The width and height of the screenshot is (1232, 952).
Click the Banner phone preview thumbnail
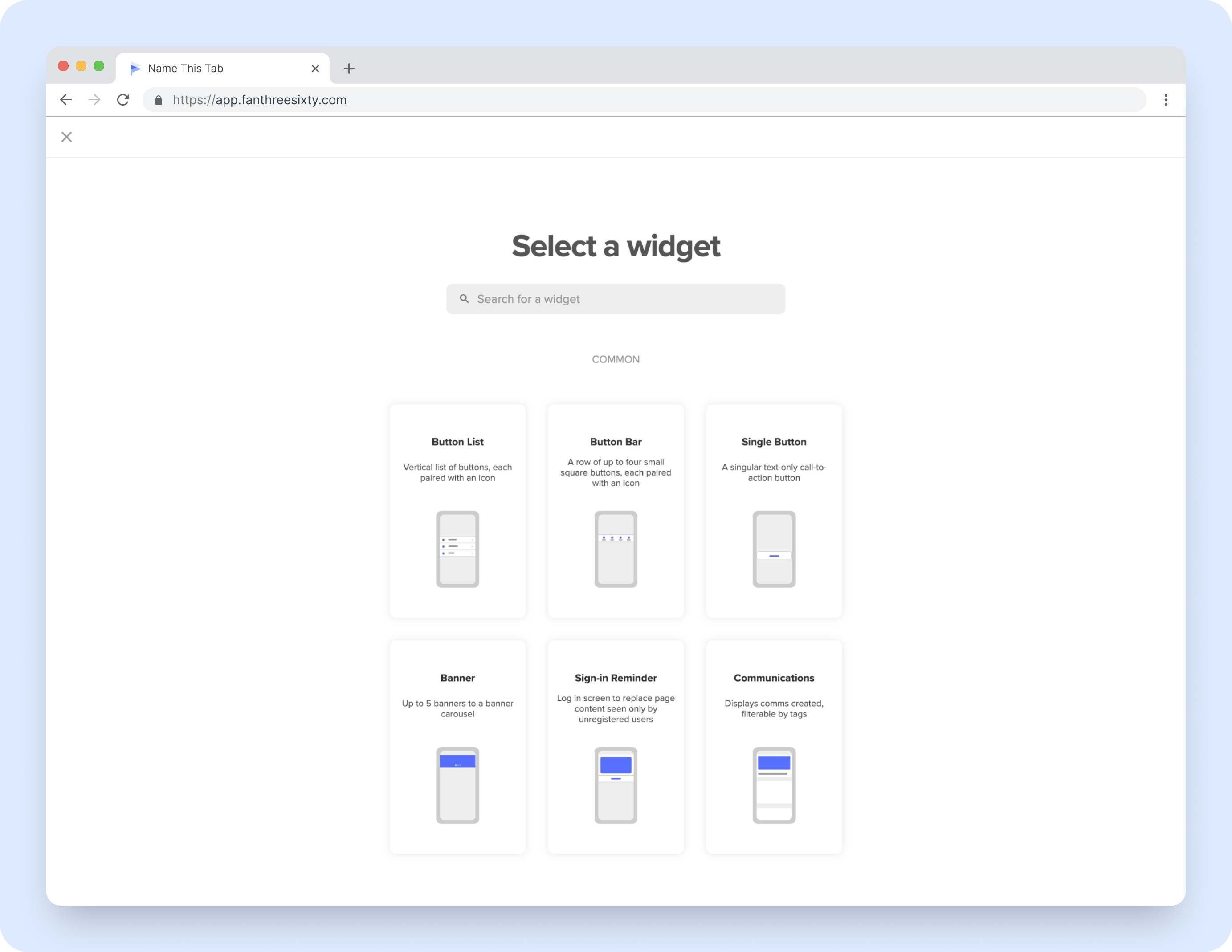click(x=457, y=785)
